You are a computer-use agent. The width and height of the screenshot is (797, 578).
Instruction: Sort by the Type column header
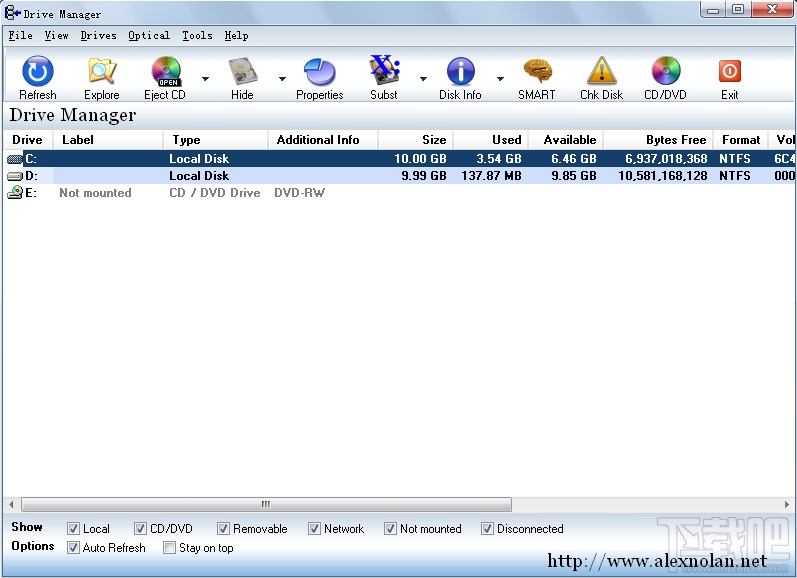click(x=216, y=140)
